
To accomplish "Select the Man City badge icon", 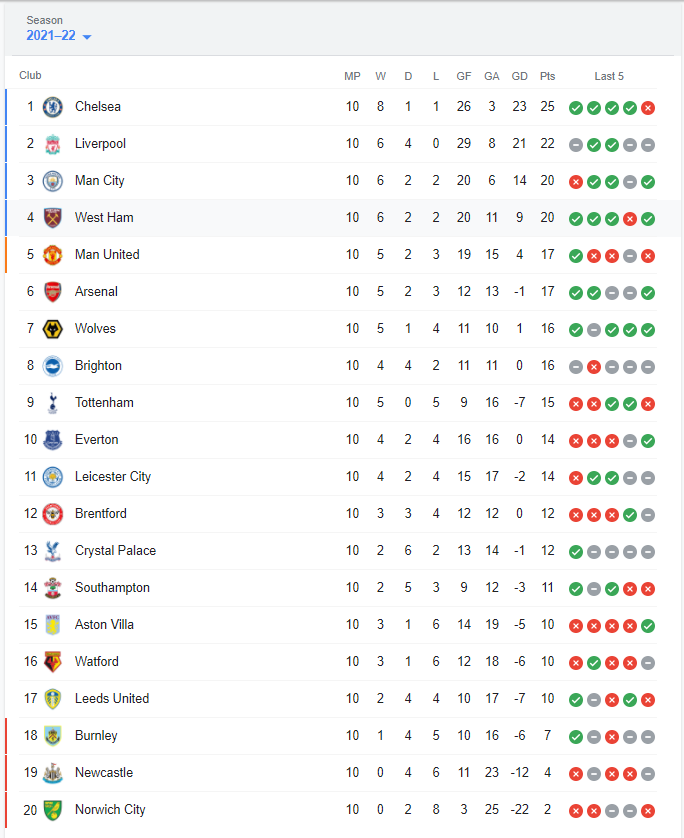I will (x=52, y=181).
